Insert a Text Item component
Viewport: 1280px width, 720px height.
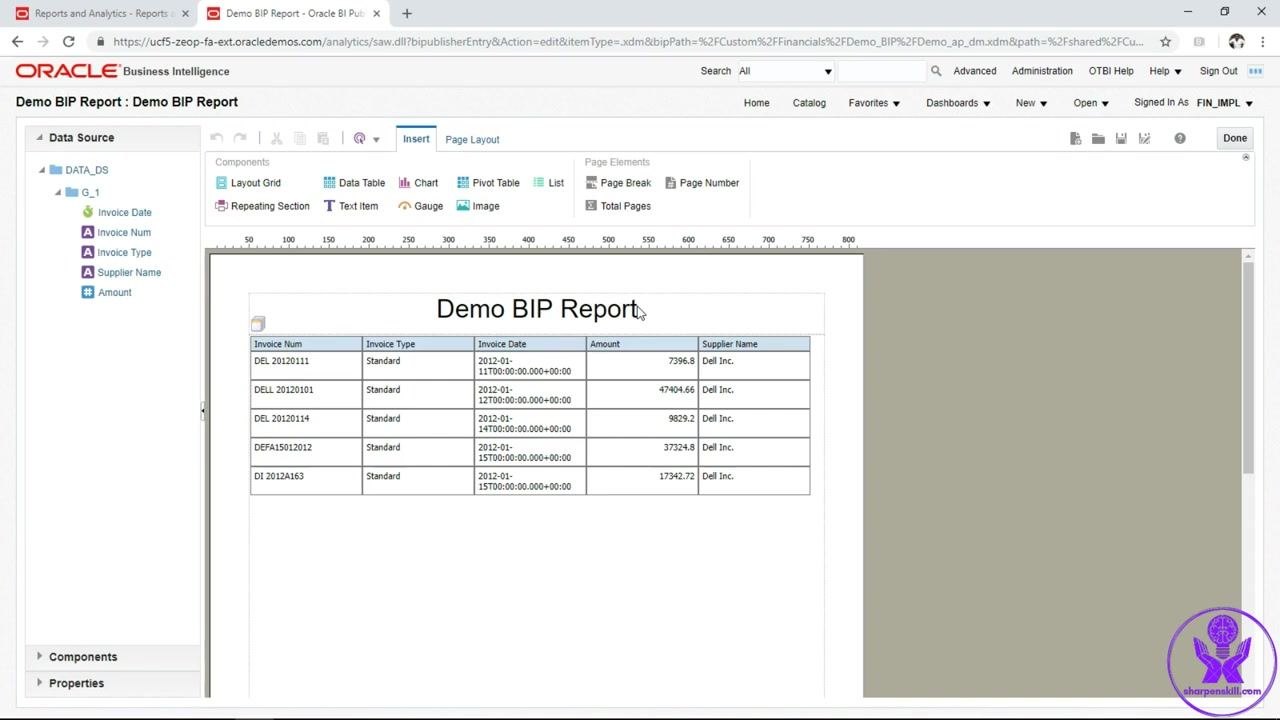(350, 206)
